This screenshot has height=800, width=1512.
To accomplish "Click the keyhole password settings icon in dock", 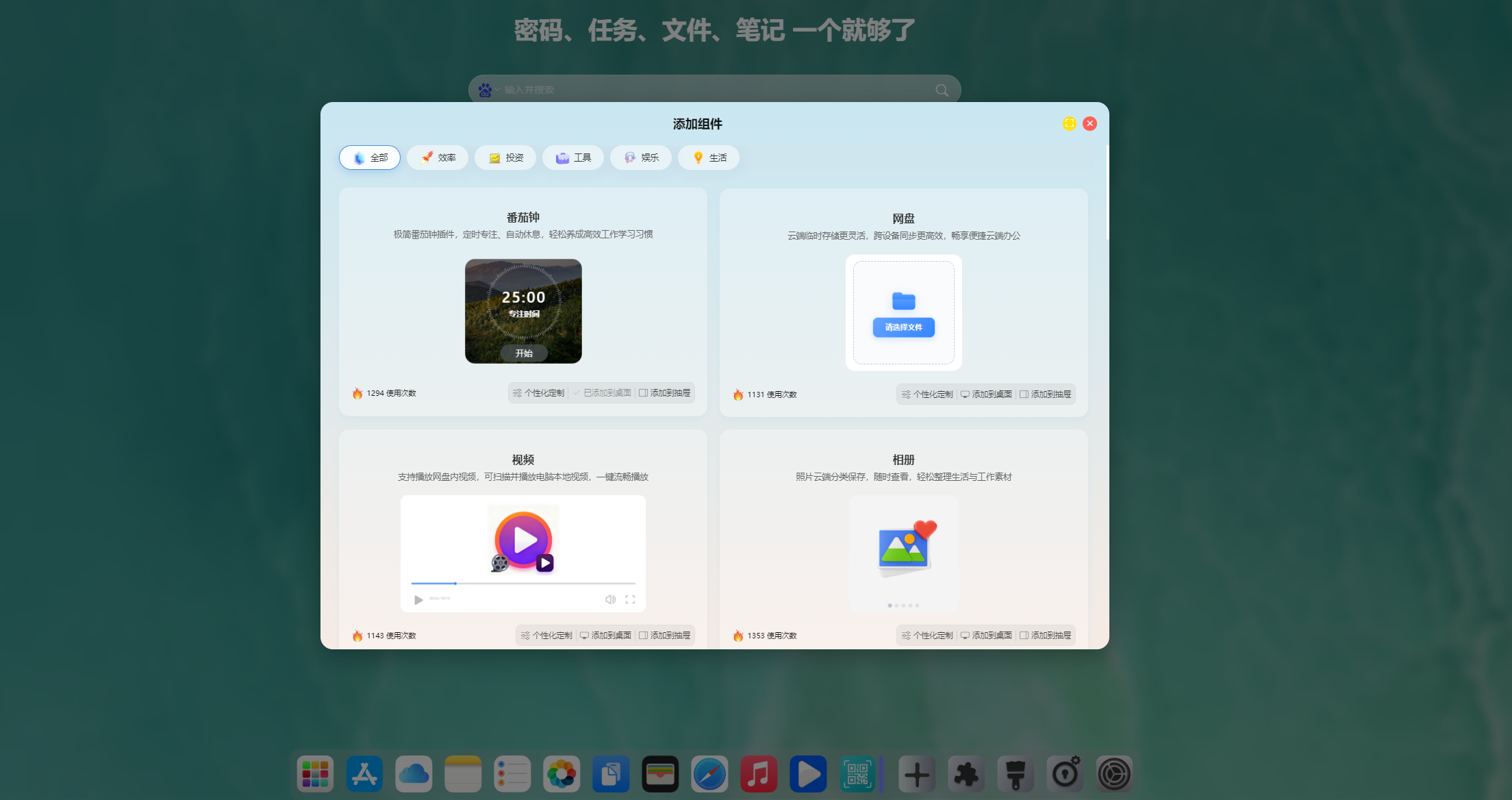I will [x=1066, y=774].
